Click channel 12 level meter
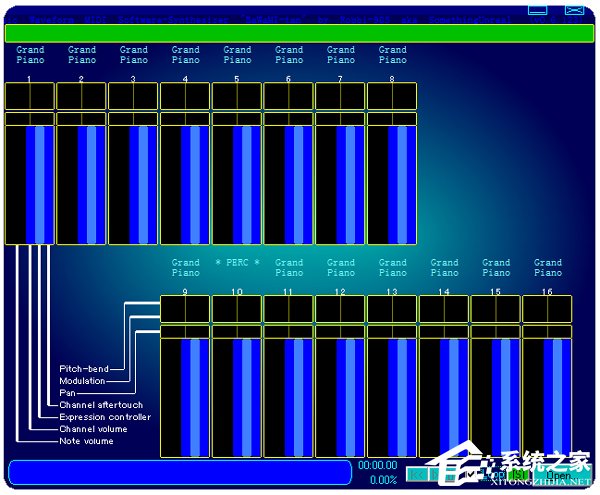This screenshot has height=495, width=600. click(340, 397)
